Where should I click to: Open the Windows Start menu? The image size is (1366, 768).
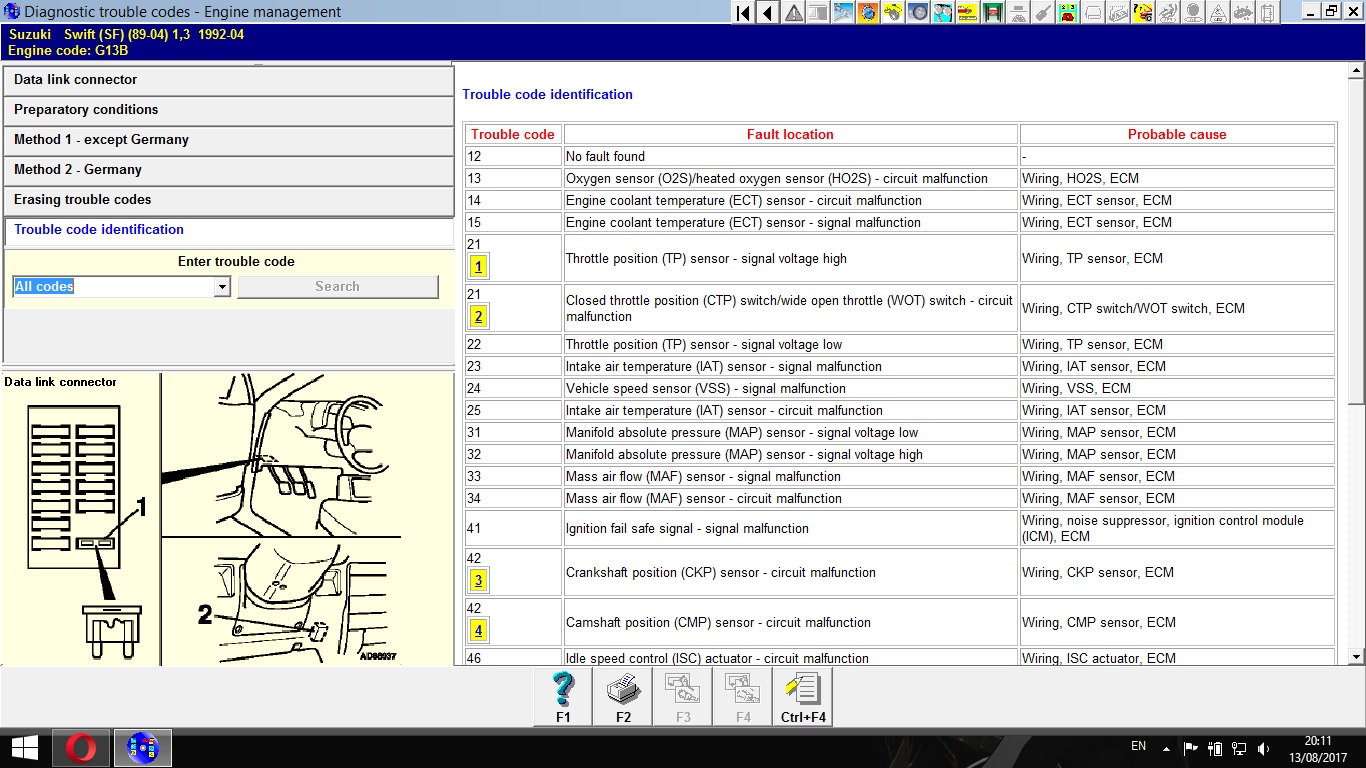pyautogui.click(x=24, y=748)
